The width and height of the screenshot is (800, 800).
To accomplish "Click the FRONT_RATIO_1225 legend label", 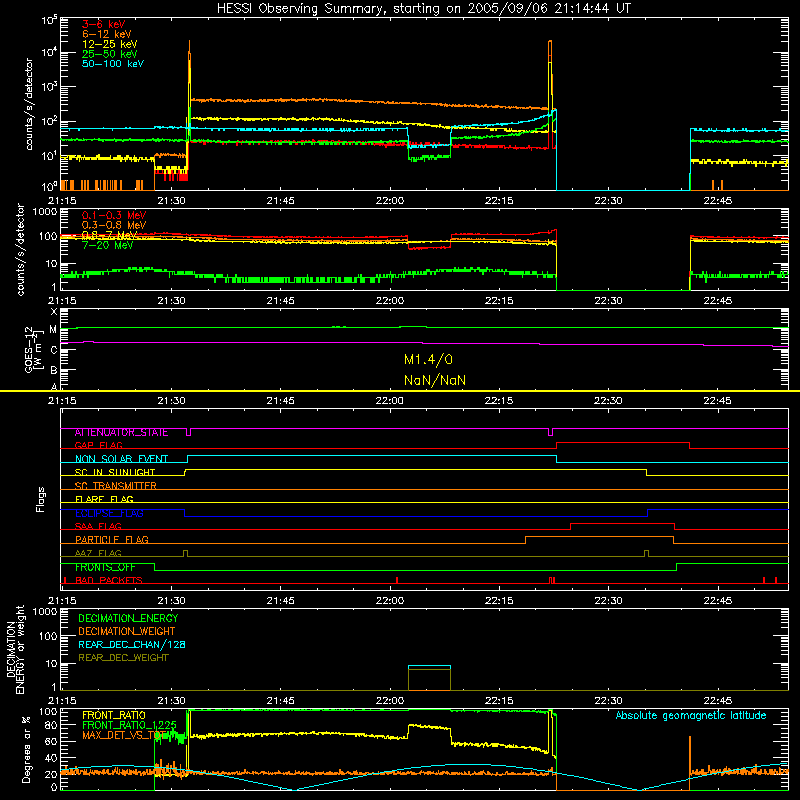I will 129,725.
